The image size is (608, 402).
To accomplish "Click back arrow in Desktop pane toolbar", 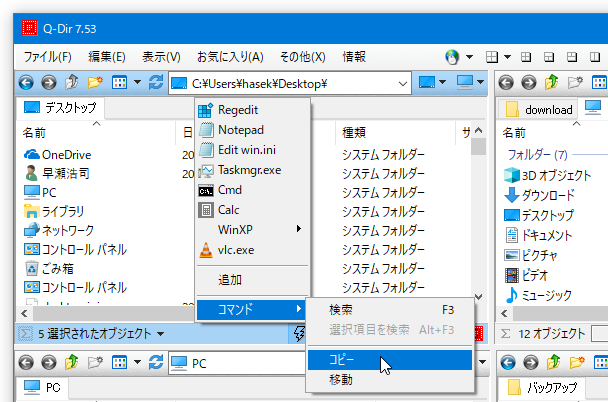I will click(26, 83).
